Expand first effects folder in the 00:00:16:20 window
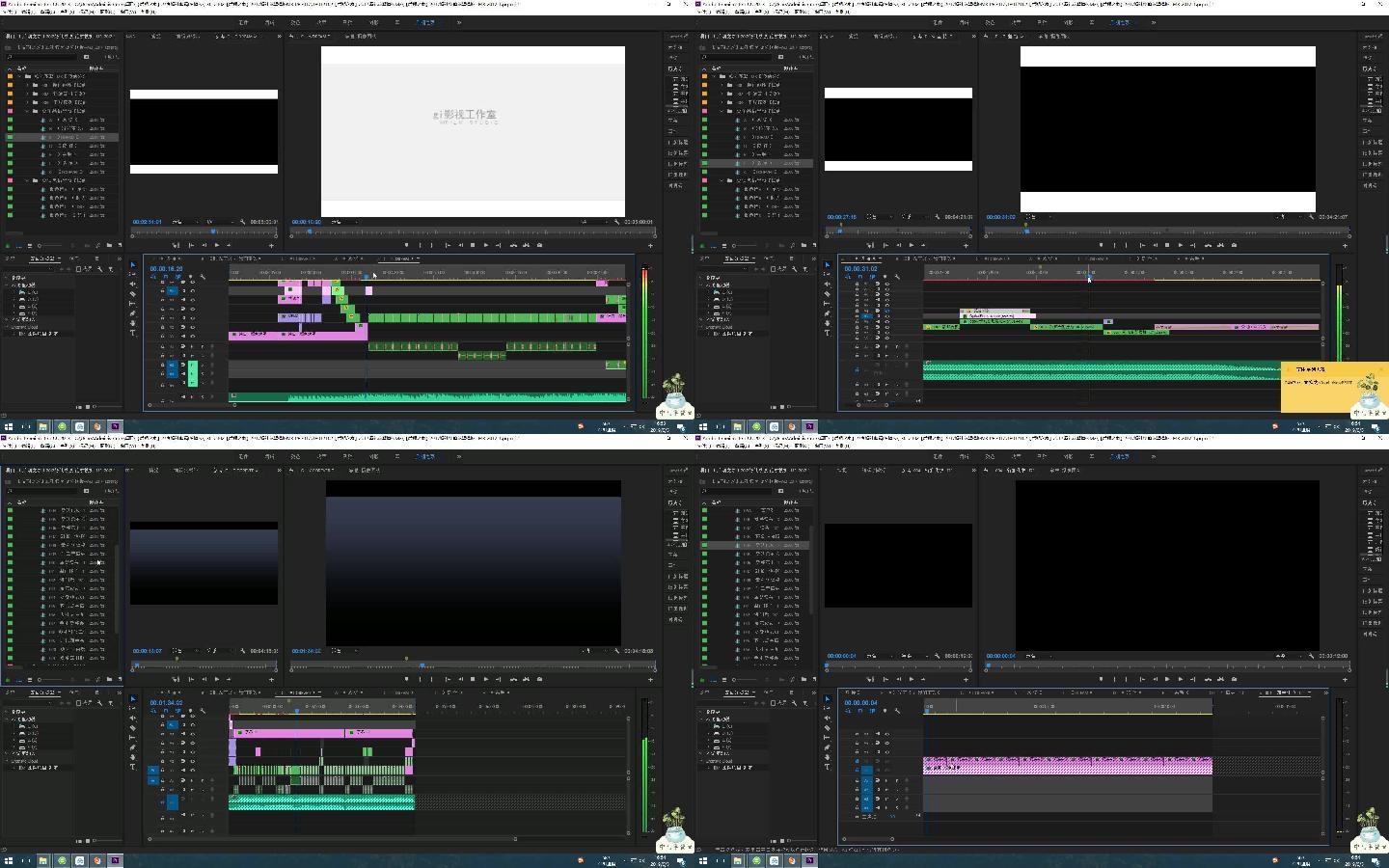The width and height of the screenshot is (1389, 868). click(6, 278)
